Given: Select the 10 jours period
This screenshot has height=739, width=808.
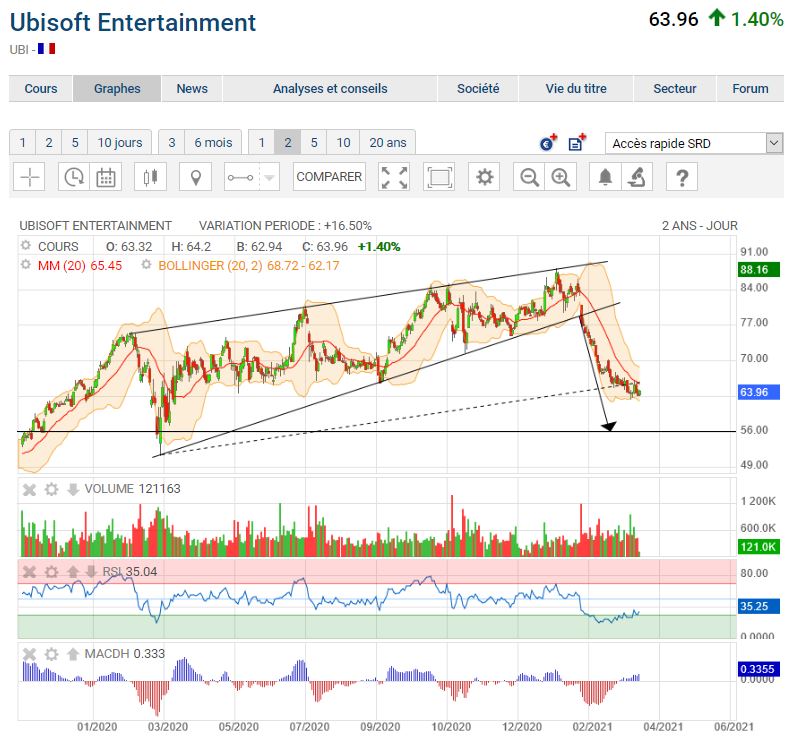Looking at the screenshot, I should (x=120, y=143).
